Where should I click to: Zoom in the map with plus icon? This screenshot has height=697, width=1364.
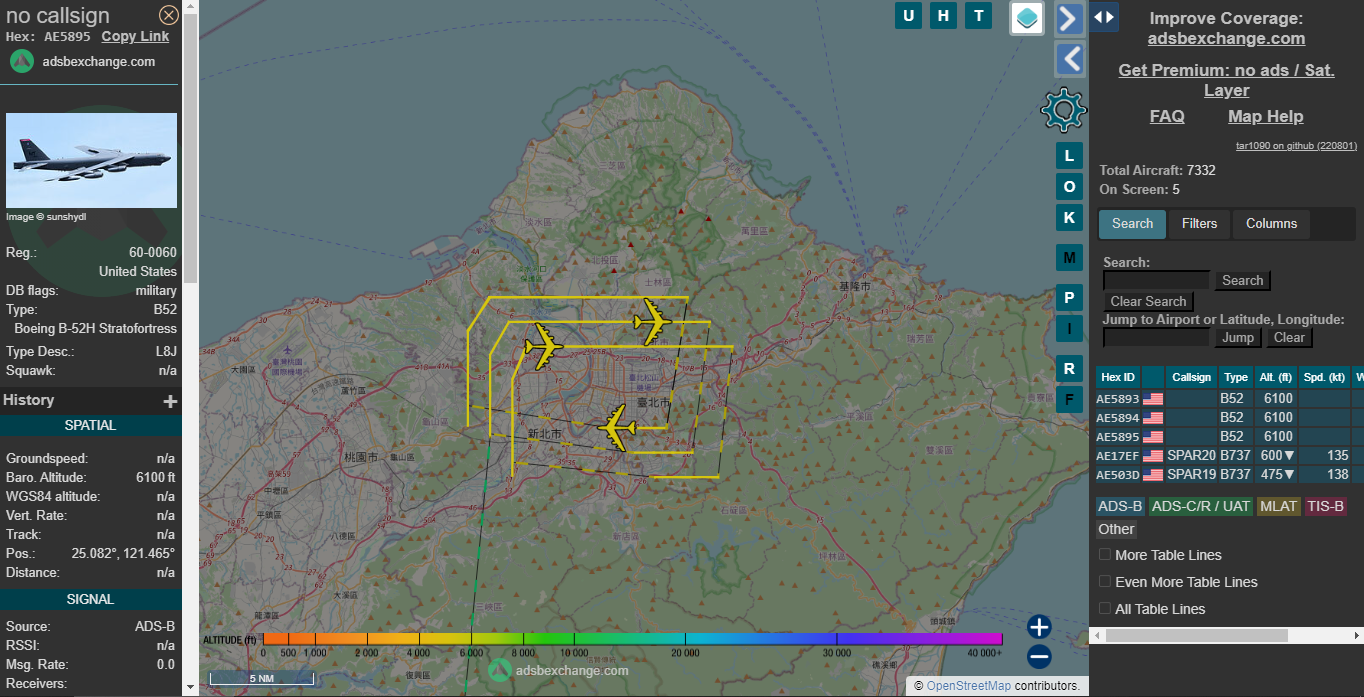coord(1039,627)
